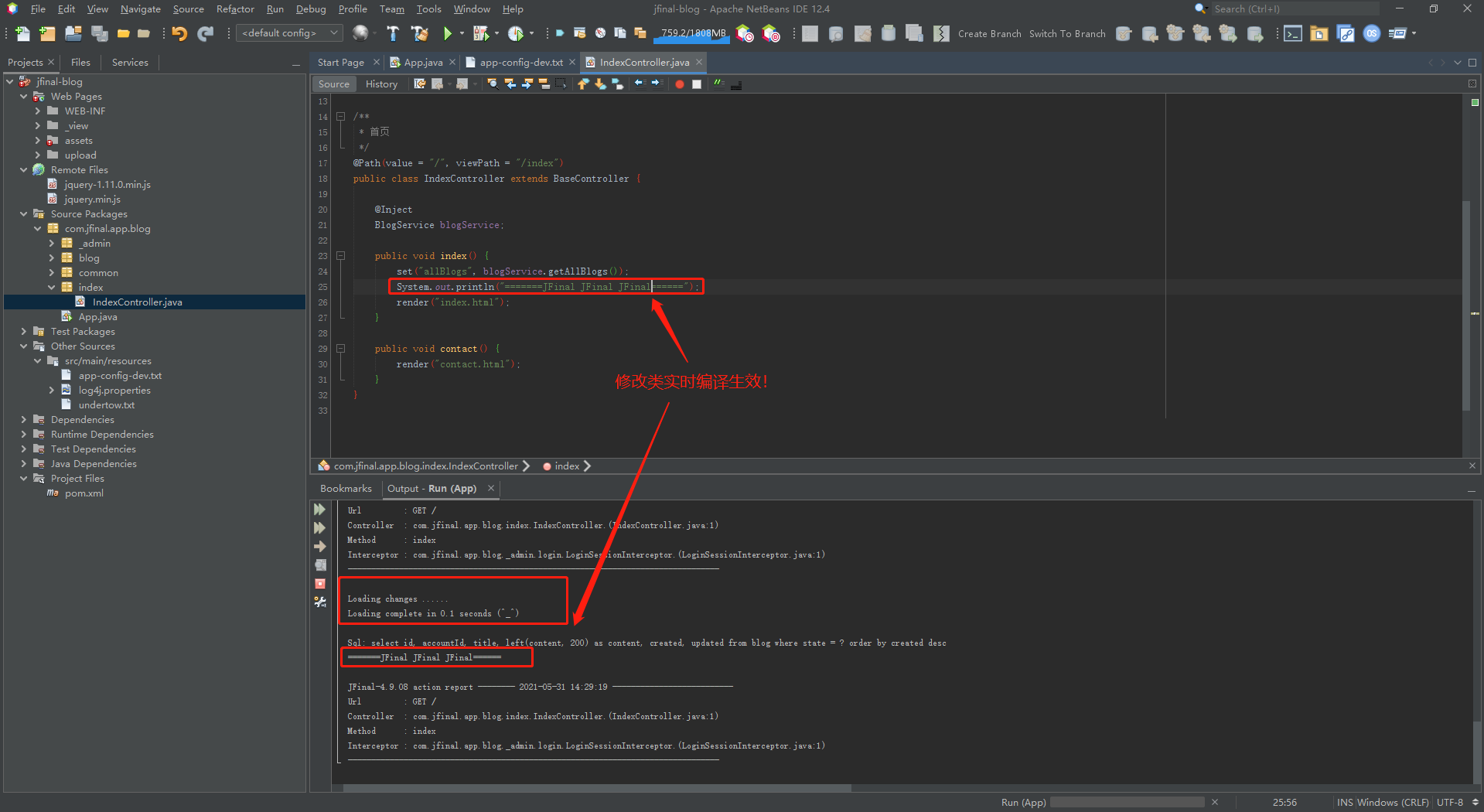Click the editor Find Selection magnifier icon
The width and height of the screenshot is (1484, 812).
(x=493, y=84)
